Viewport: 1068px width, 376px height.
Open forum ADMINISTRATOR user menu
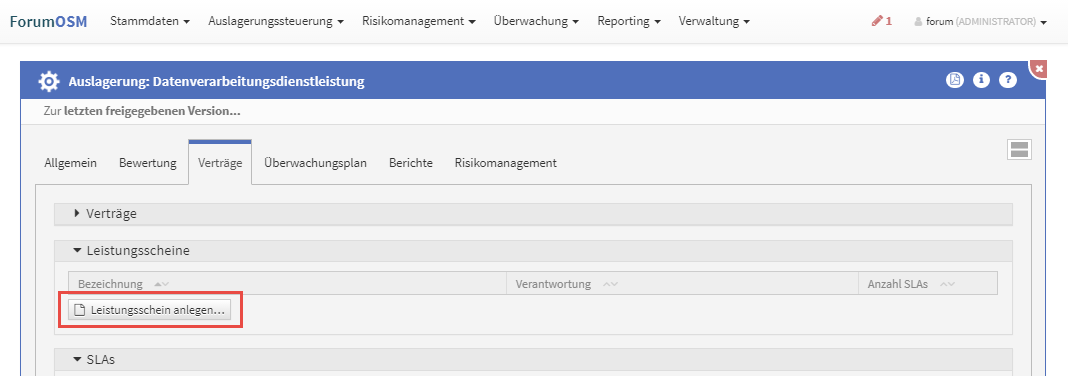coord(980,22)
